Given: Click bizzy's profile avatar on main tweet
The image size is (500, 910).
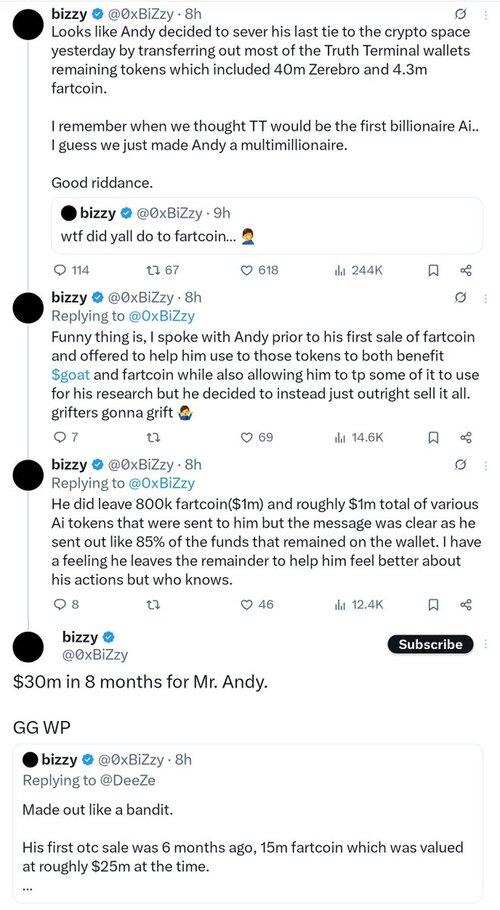Looking at the screenshot, I should [28, 645].
